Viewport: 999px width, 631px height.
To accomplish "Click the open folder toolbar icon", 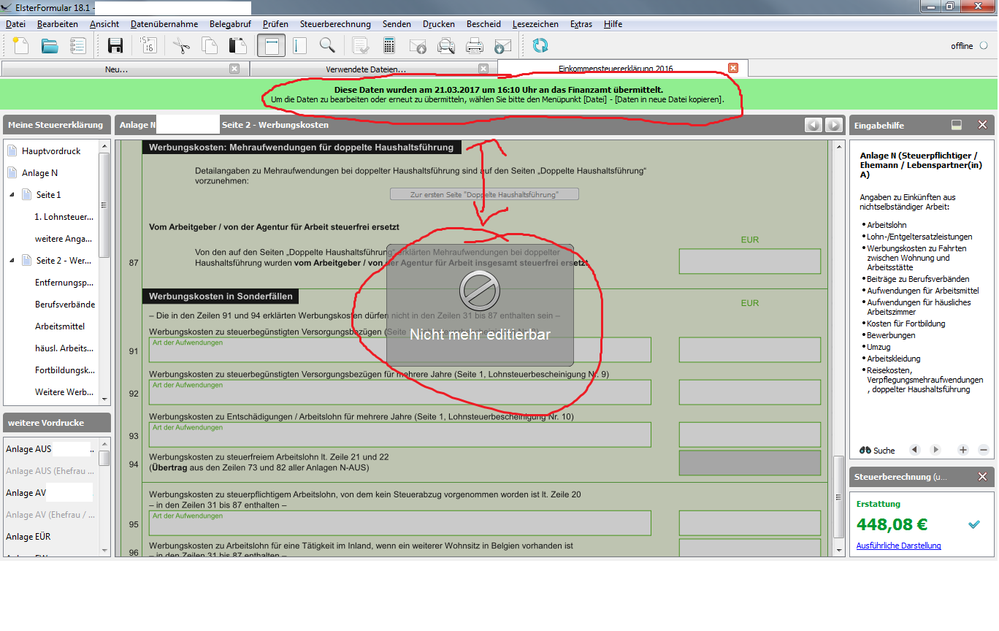I will pos(49,45).
